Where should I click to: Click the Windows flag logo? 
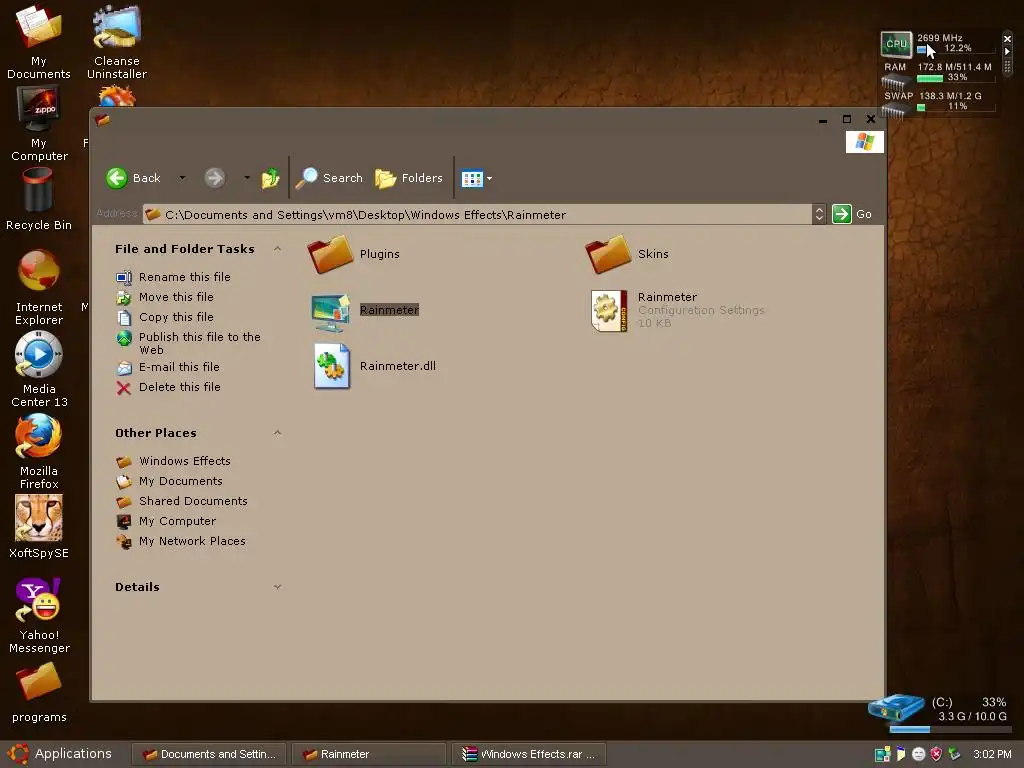pos(865,142)
